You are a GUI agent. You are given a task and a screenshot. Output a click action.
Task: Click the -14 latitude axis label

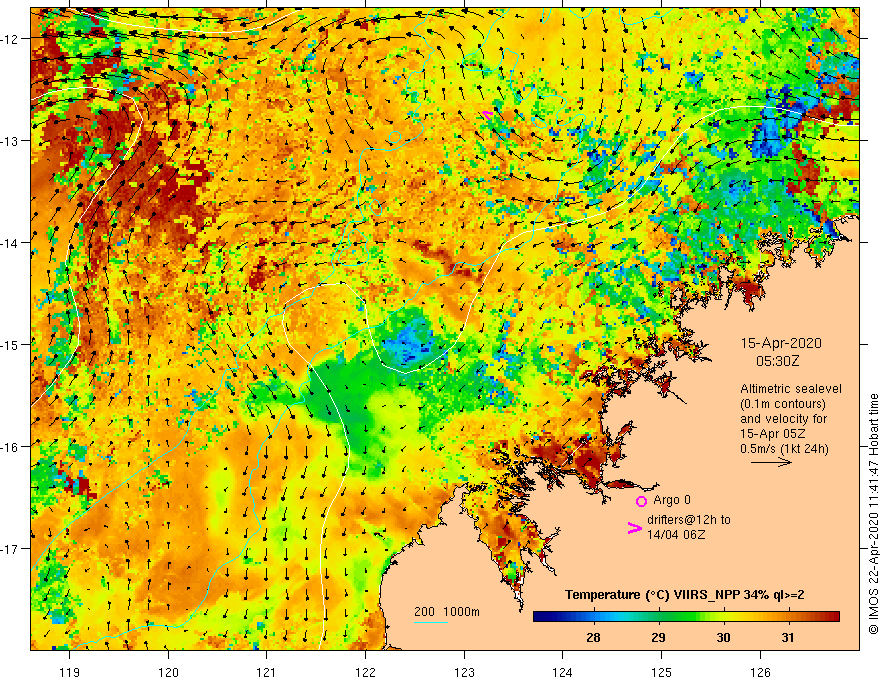pos(10,243)
